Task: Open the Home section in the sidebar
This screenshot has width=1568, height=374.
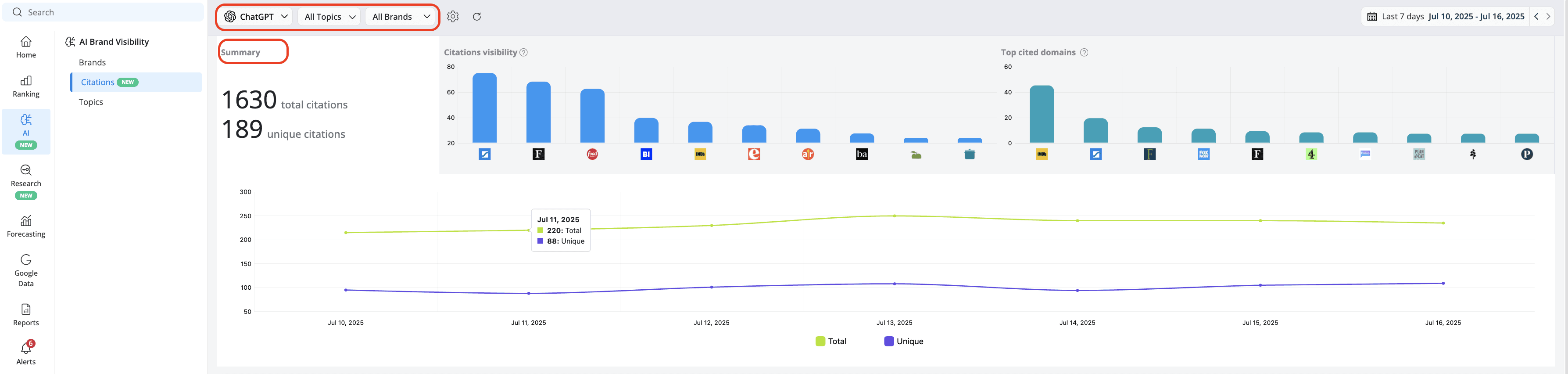Action: pyautogui.click(x=25, y=47)
